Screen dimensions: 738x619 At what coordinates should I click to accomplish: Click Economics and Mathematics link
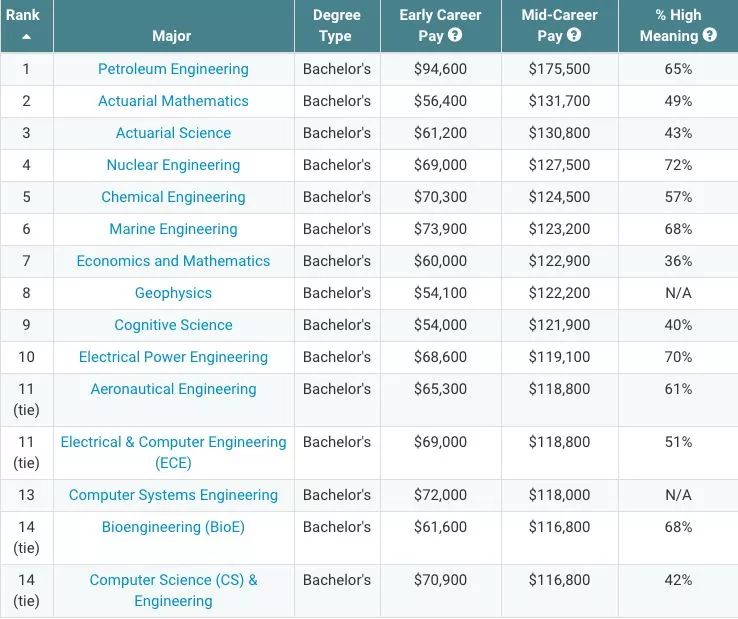pos(173,261)
